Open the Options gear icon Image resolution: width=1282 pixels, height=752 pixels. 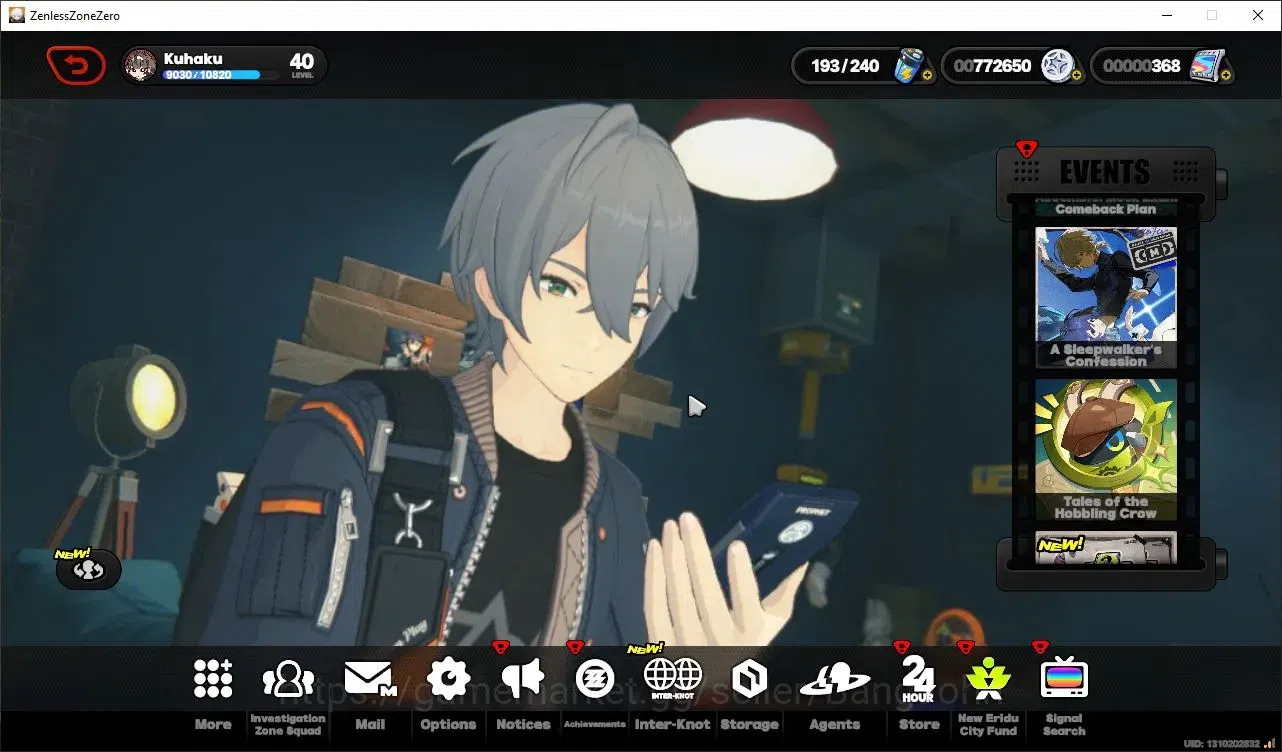[448, 679]
